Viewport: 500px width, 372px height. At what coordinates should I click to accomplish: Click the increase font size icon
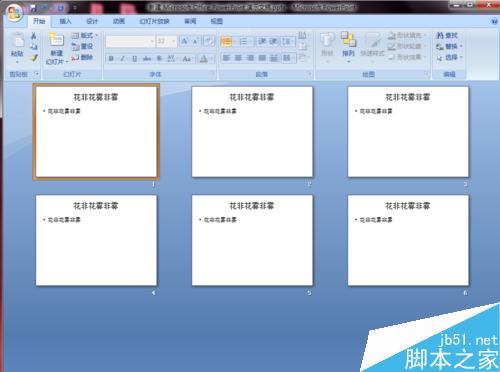[x=184, y=41]
